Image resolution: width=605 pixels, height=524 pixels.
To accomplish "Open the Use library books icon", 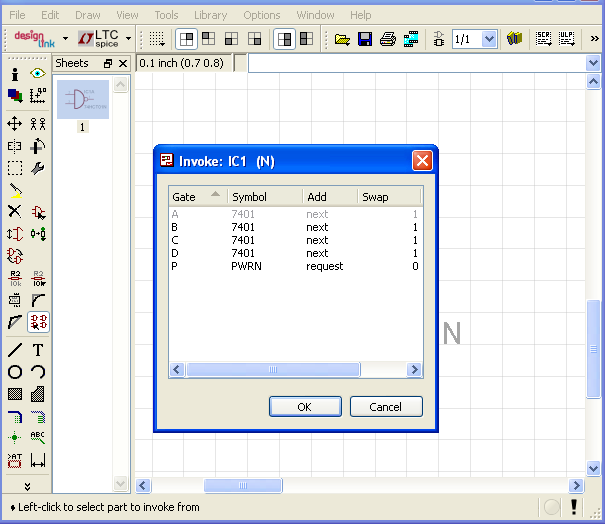I will 514,39.
